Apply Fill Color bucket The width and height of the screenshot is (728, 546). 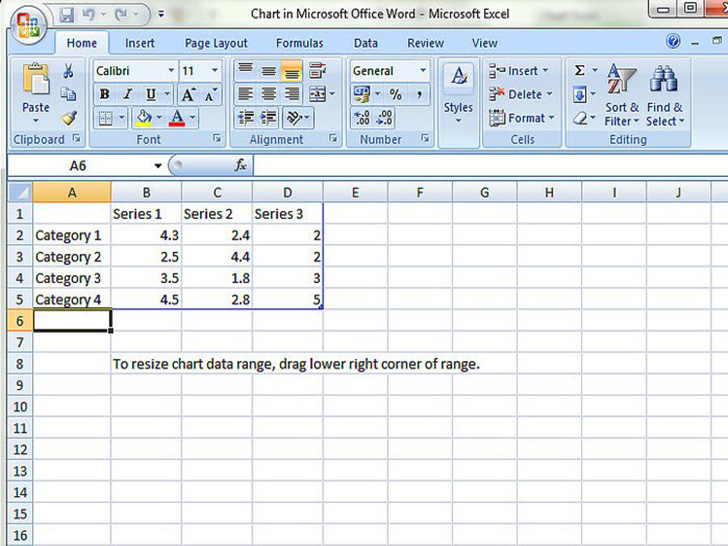point(144,118)
